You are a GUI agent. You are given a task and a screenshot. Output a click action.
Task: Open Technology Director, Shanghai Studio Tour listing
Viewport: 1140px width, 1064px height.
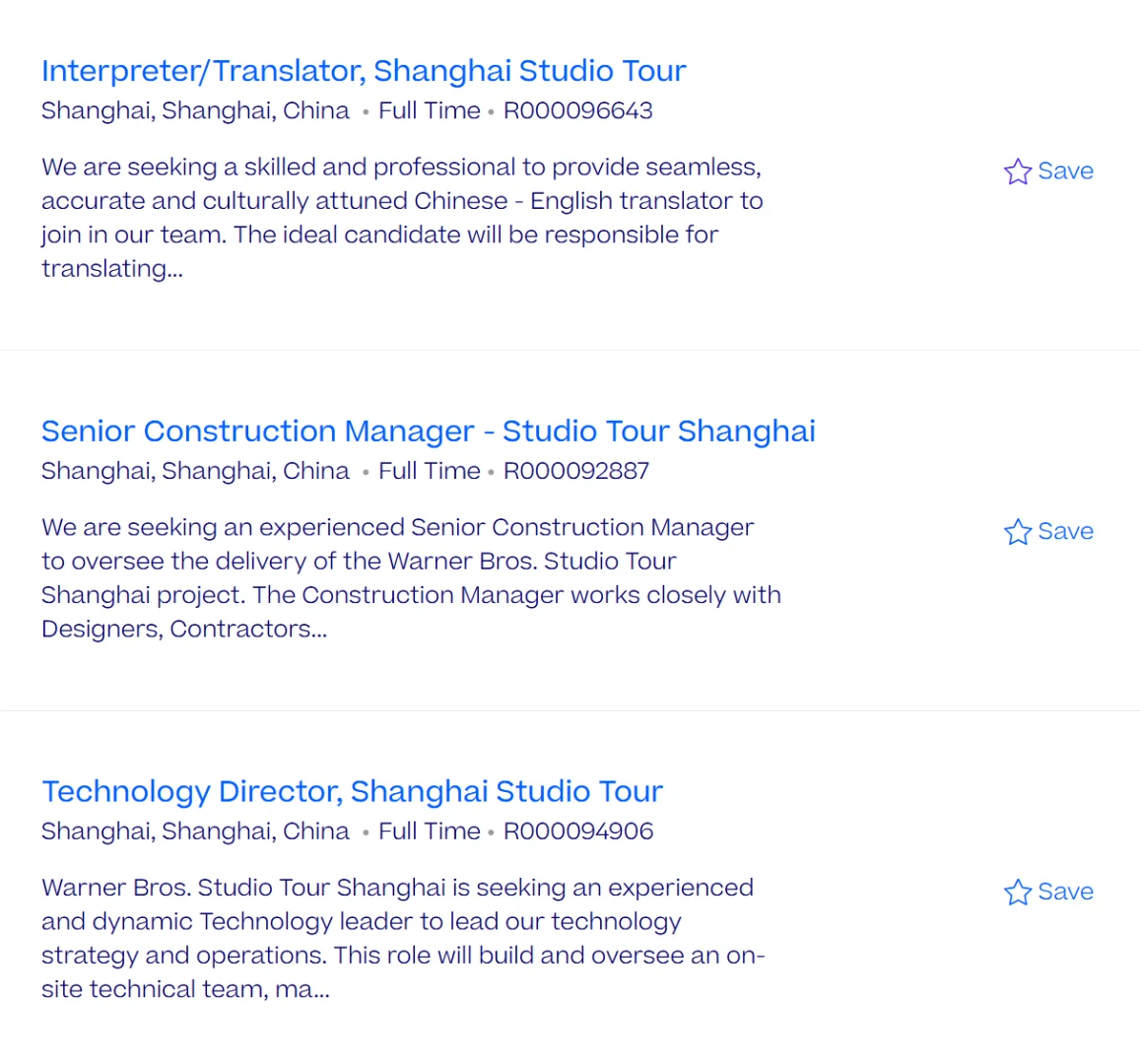[352, 792]
